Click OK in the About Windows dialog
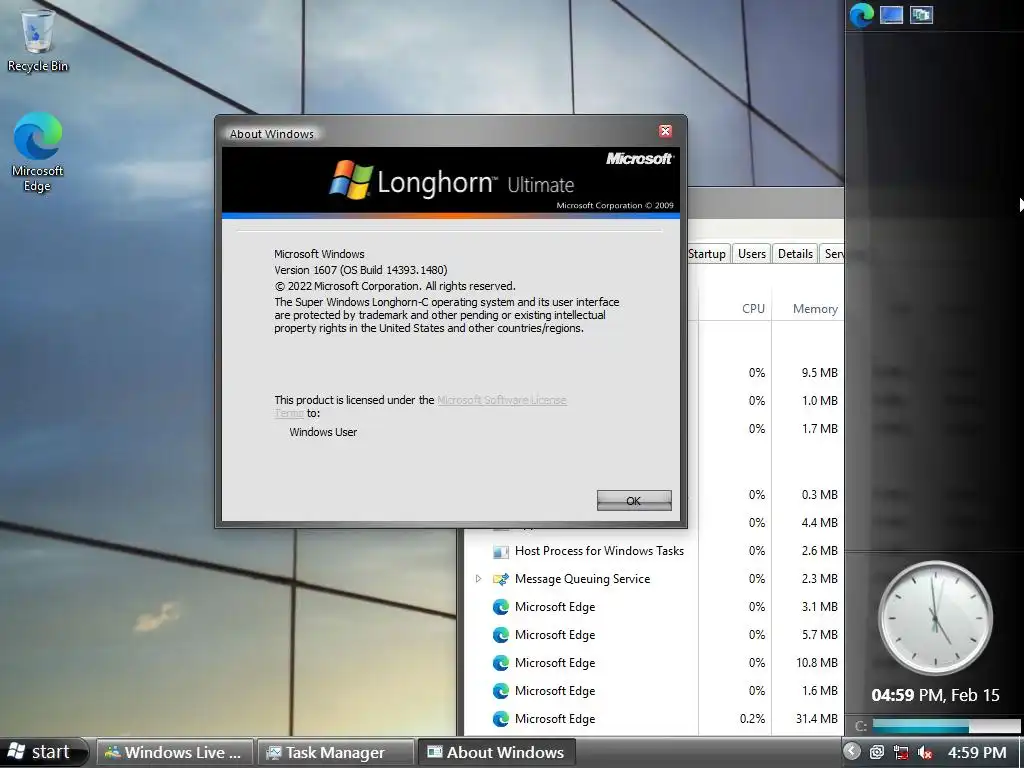 (x=633, y=501)
